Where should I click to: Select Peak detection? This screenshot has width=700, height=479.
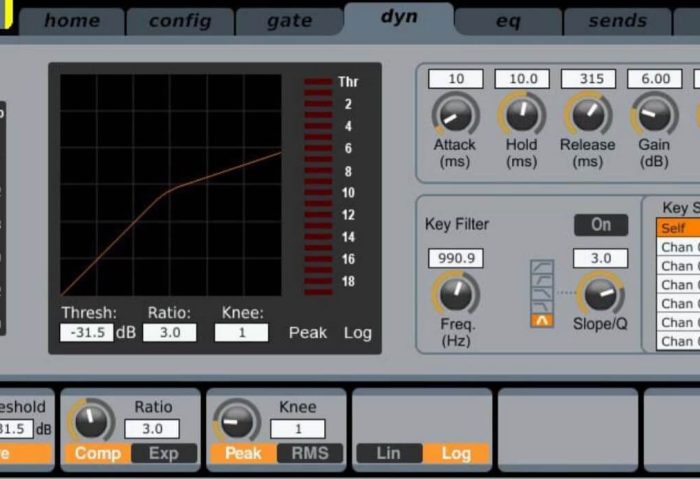click(243, 453)
